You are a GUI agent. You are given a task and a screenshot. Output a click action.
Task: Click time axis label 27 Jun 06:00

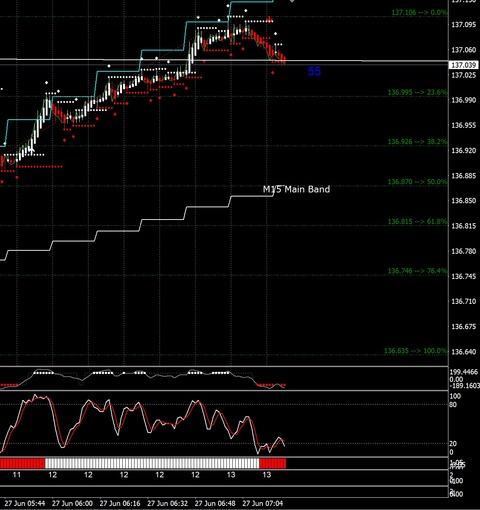click(x=72, y=503)
